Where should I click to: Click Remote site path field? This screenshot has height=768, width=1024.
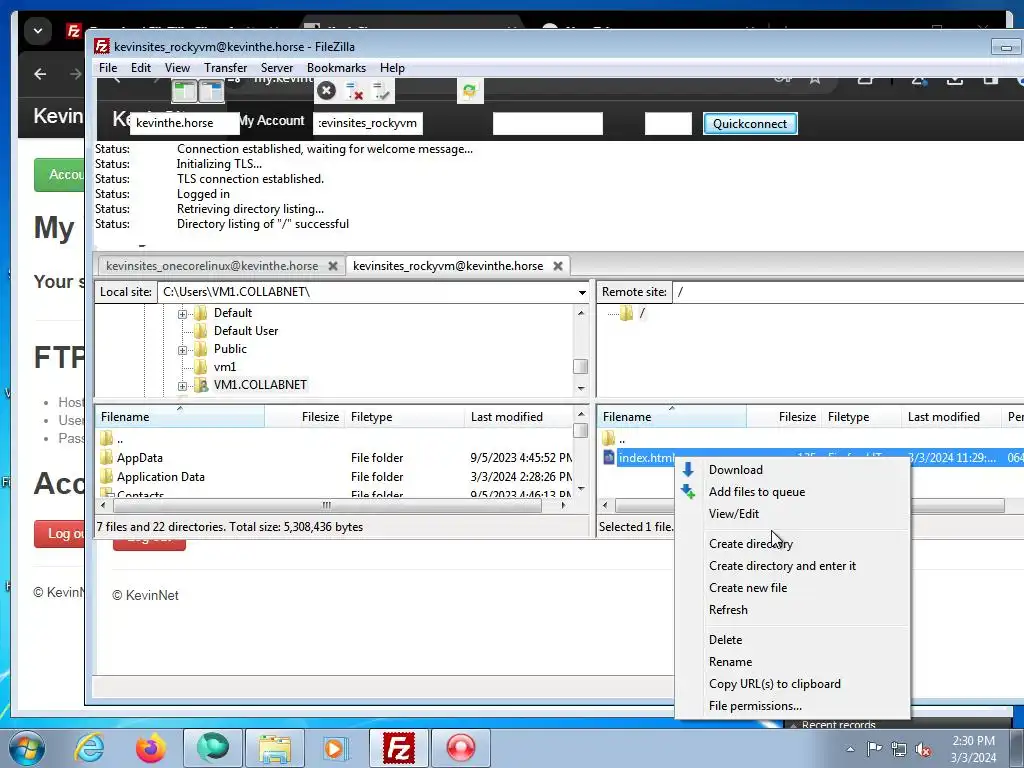click(x=849, y=292)
